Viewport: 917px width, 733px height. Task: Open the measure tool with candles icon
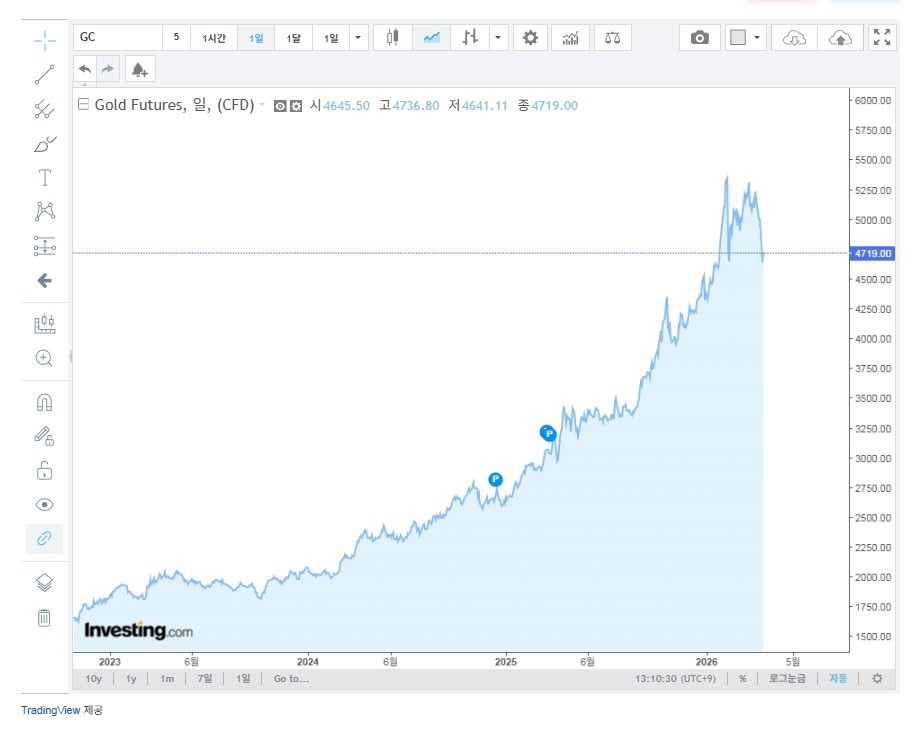44,324
